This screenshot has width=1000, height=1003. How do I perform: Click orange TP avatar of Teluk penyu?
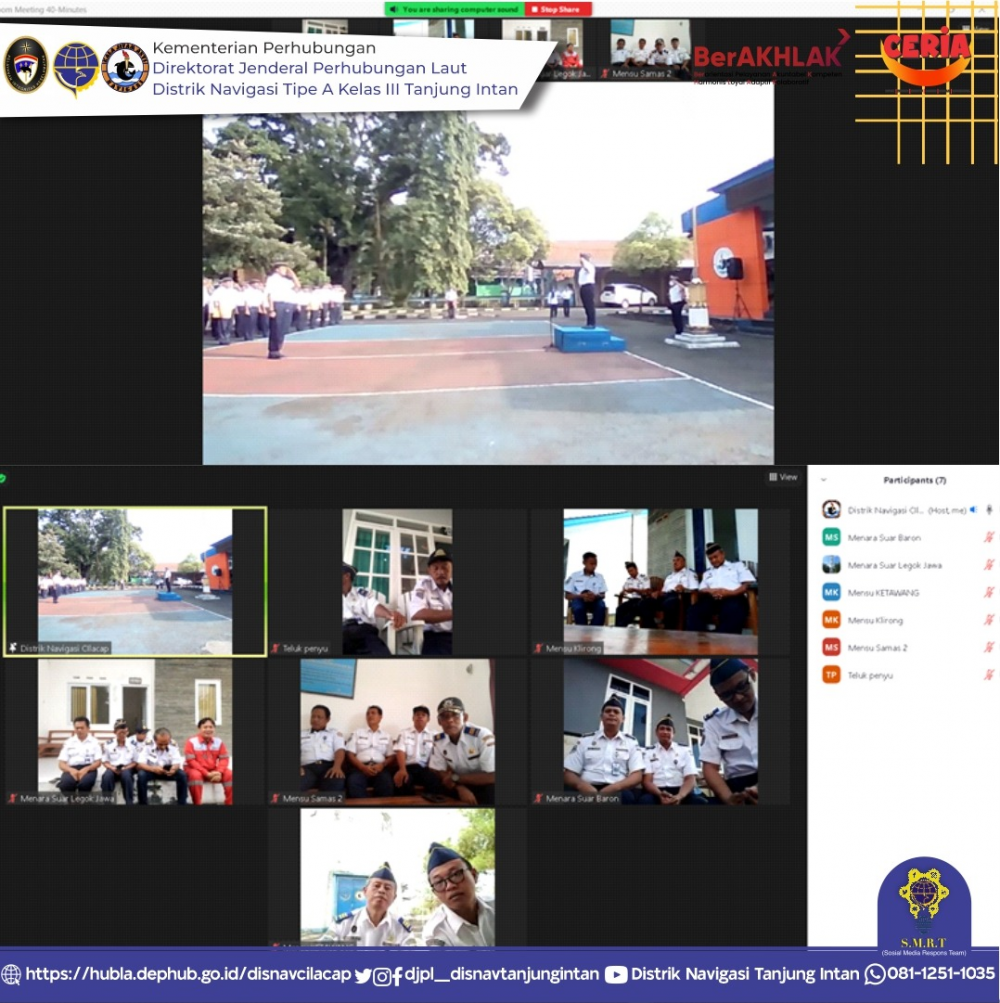coord(831,675)
